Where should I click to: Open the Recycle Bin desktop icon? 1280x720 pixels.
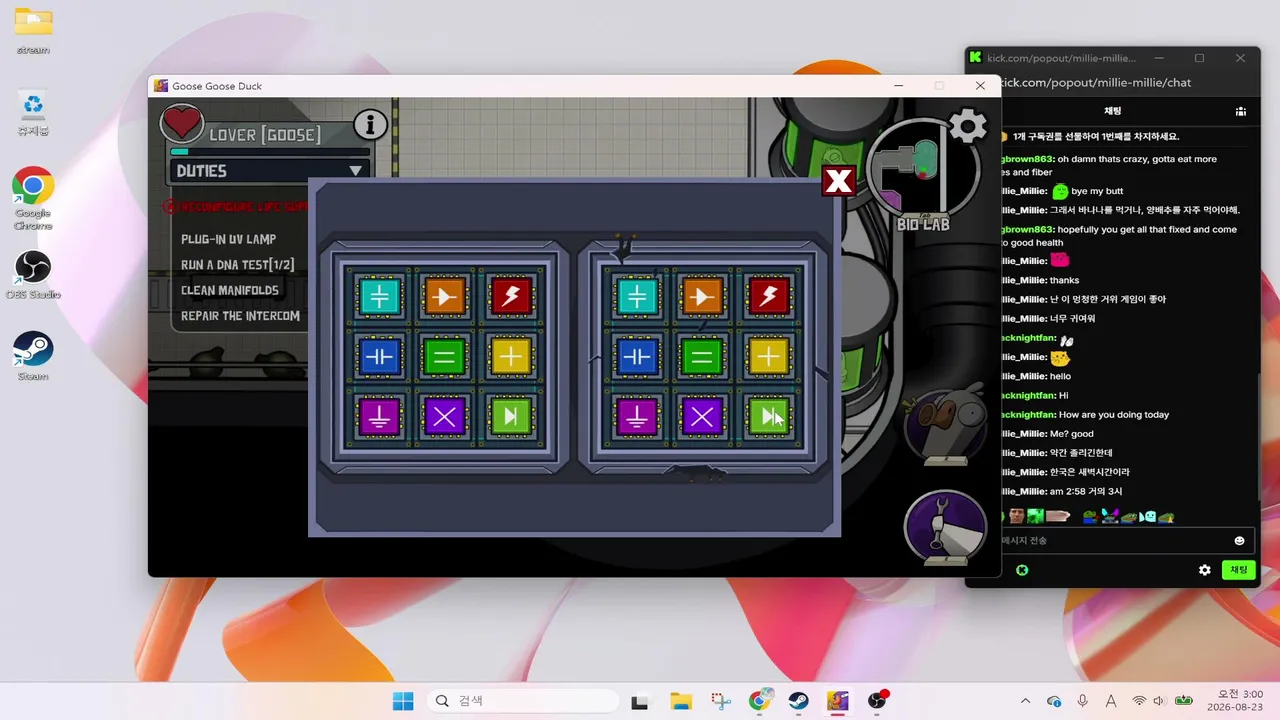[x=33, y=112]
